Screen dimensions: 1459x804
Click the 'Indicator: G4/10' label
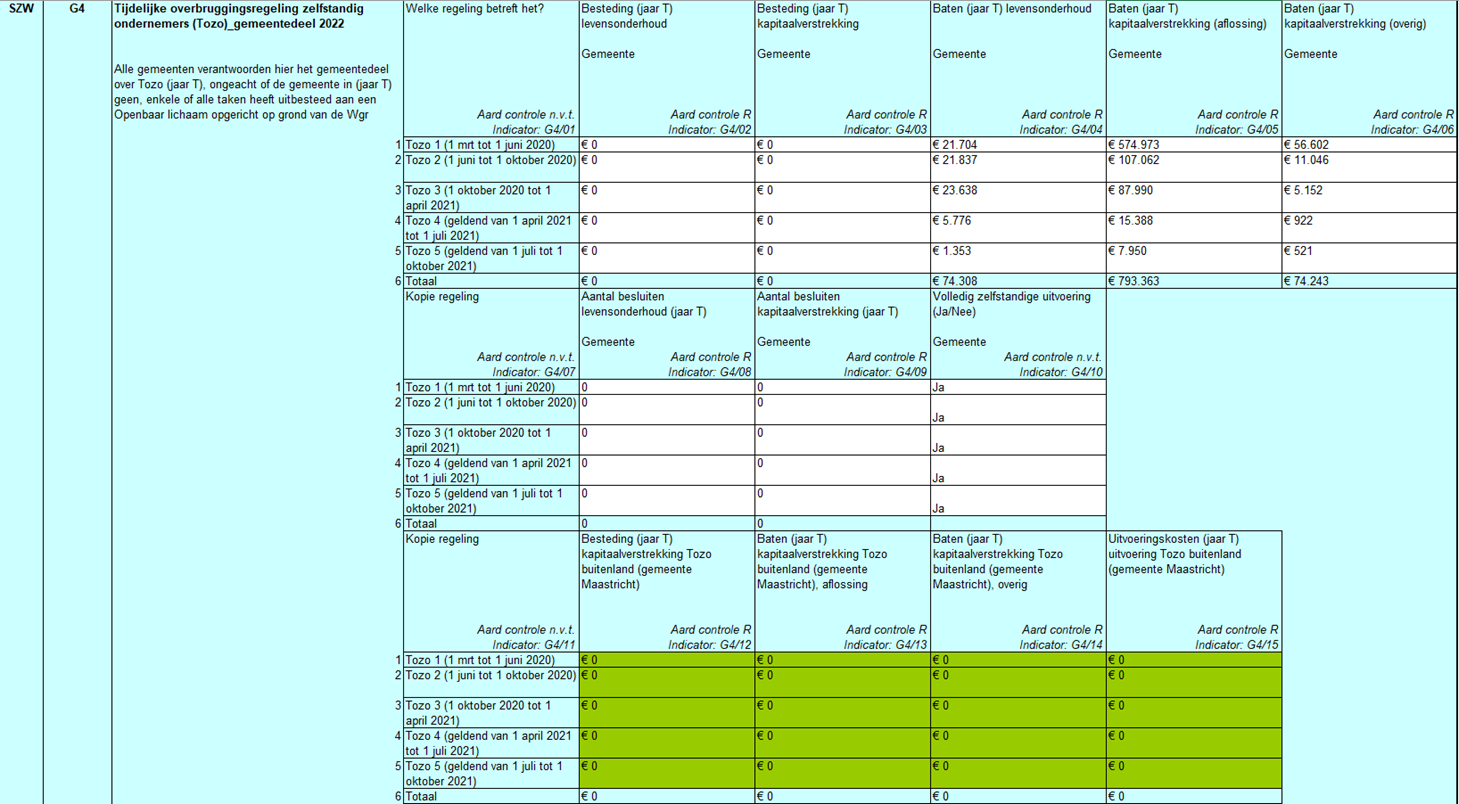click(1061, 371)
